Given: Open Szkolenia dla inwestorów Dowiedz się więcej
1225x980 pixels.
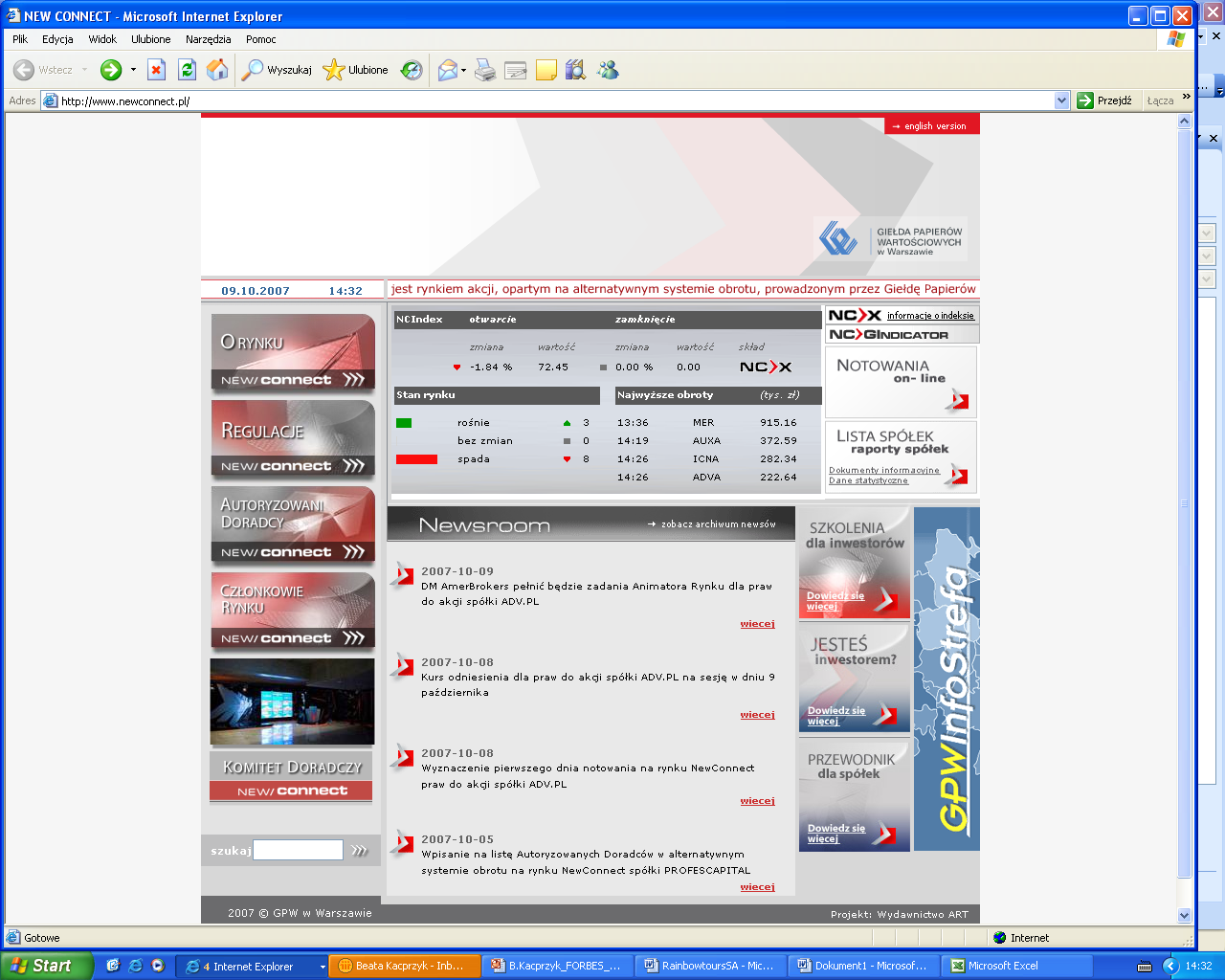Looking at the screenshot, I should [x=835, y=601].
